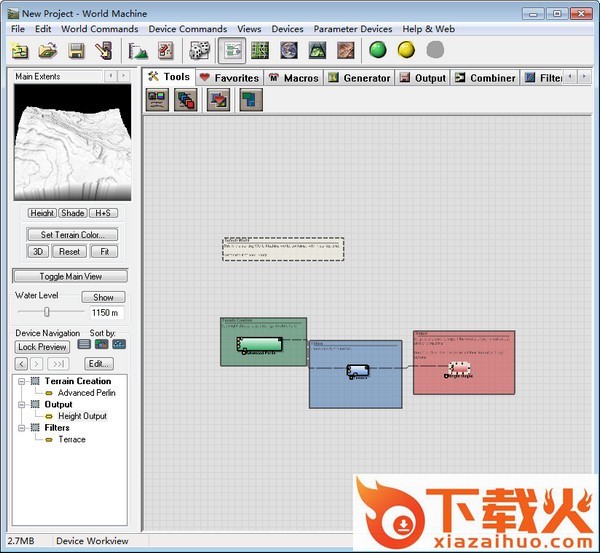The width and height of the screenshot is (600, 553).
Task: Open world extents and resolution settings
Action: 138,50
